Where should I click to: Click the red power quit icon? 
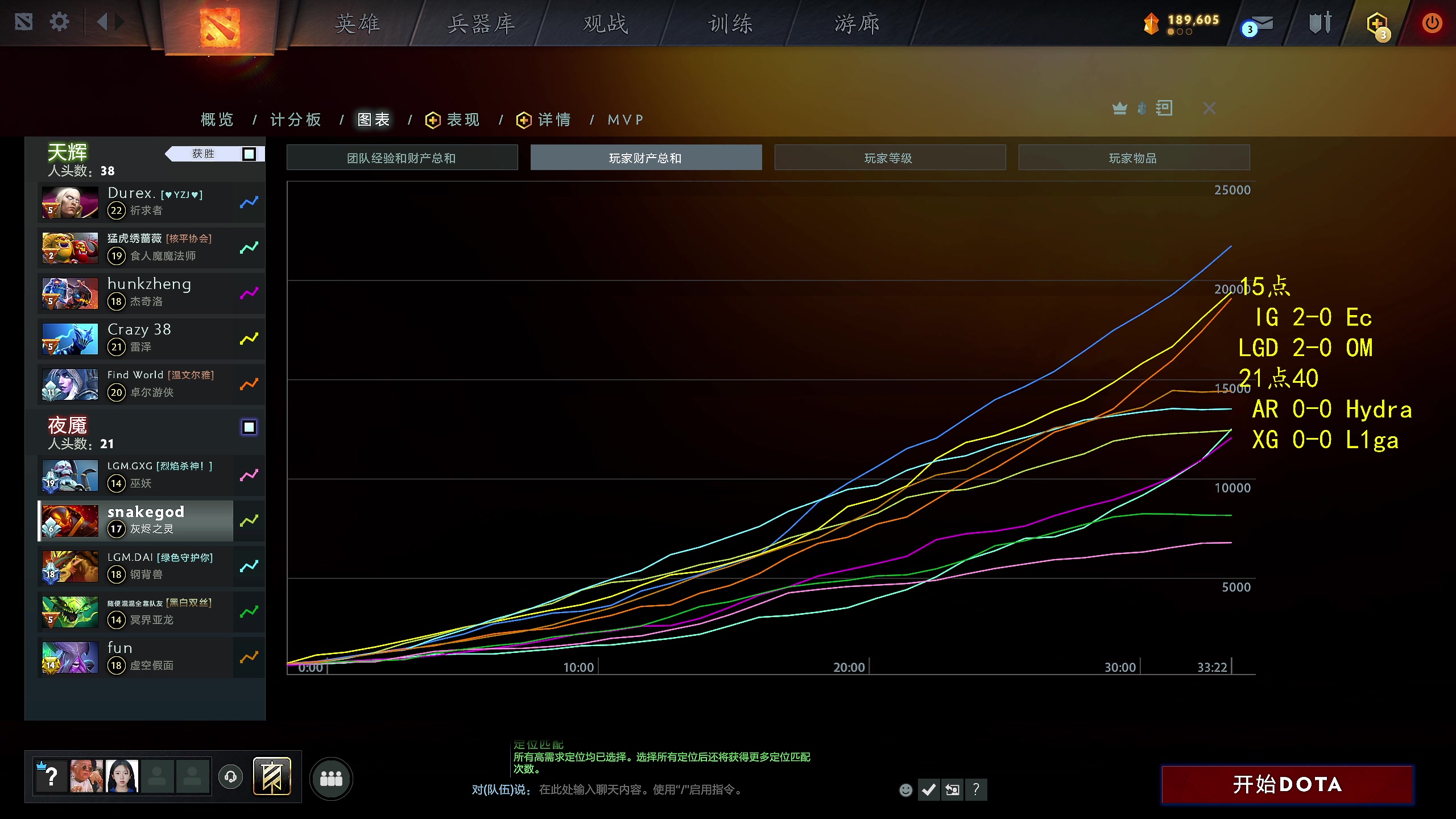[x=1432, y=23]
